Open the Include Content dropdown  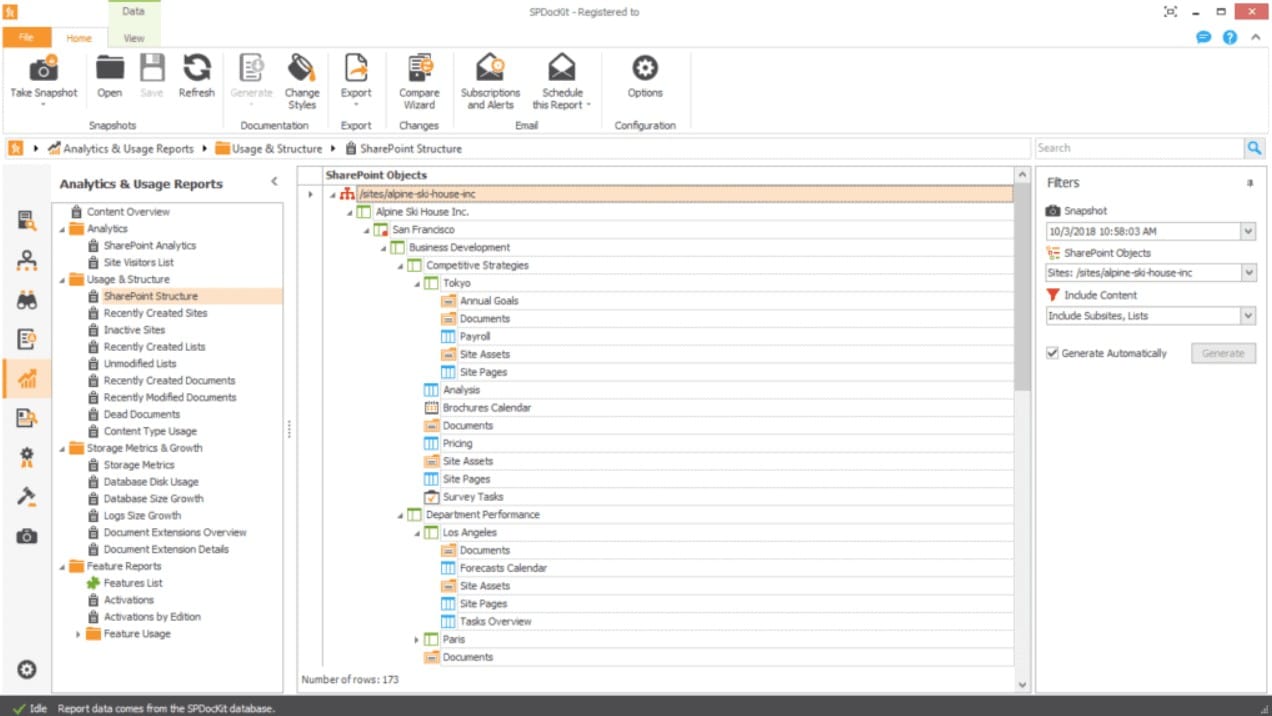click(1247, 315)
